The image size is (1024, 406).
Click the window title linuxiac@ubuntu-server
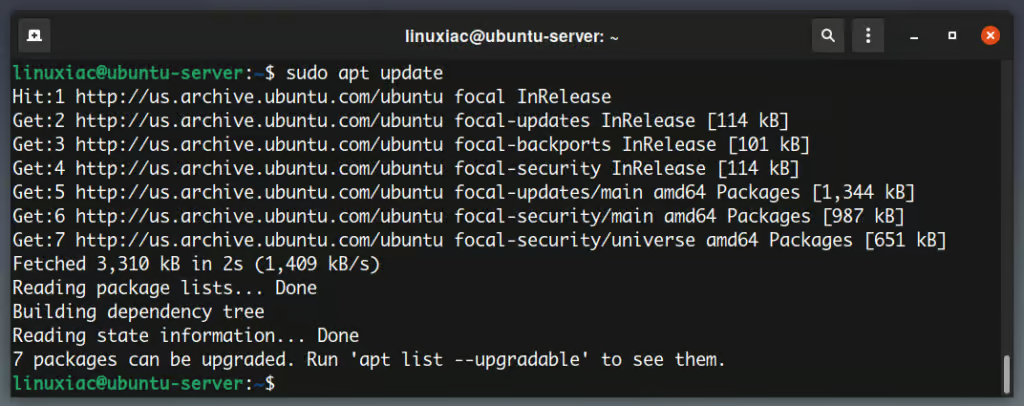pyautogui.click(x=512, y=36)
